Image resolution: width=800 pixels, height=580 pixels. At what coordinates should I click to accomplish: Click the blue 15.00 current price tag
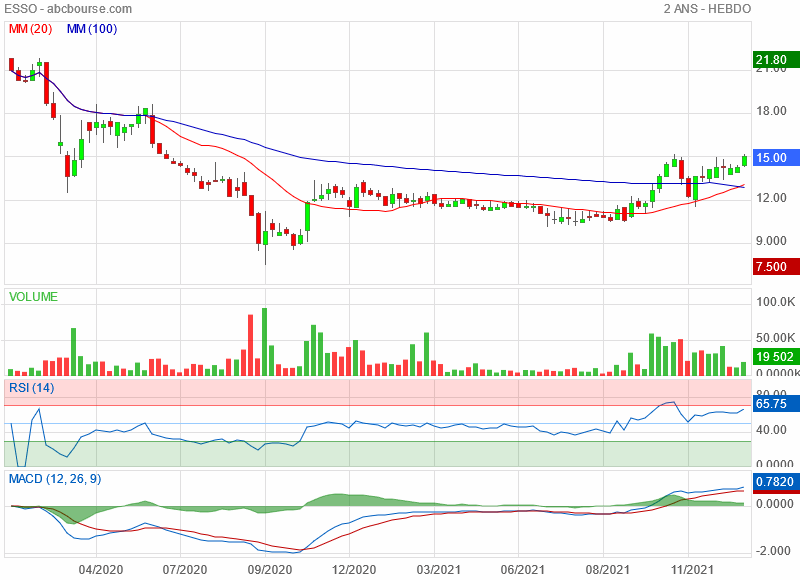pyautogui.click(x=776, y=158)
